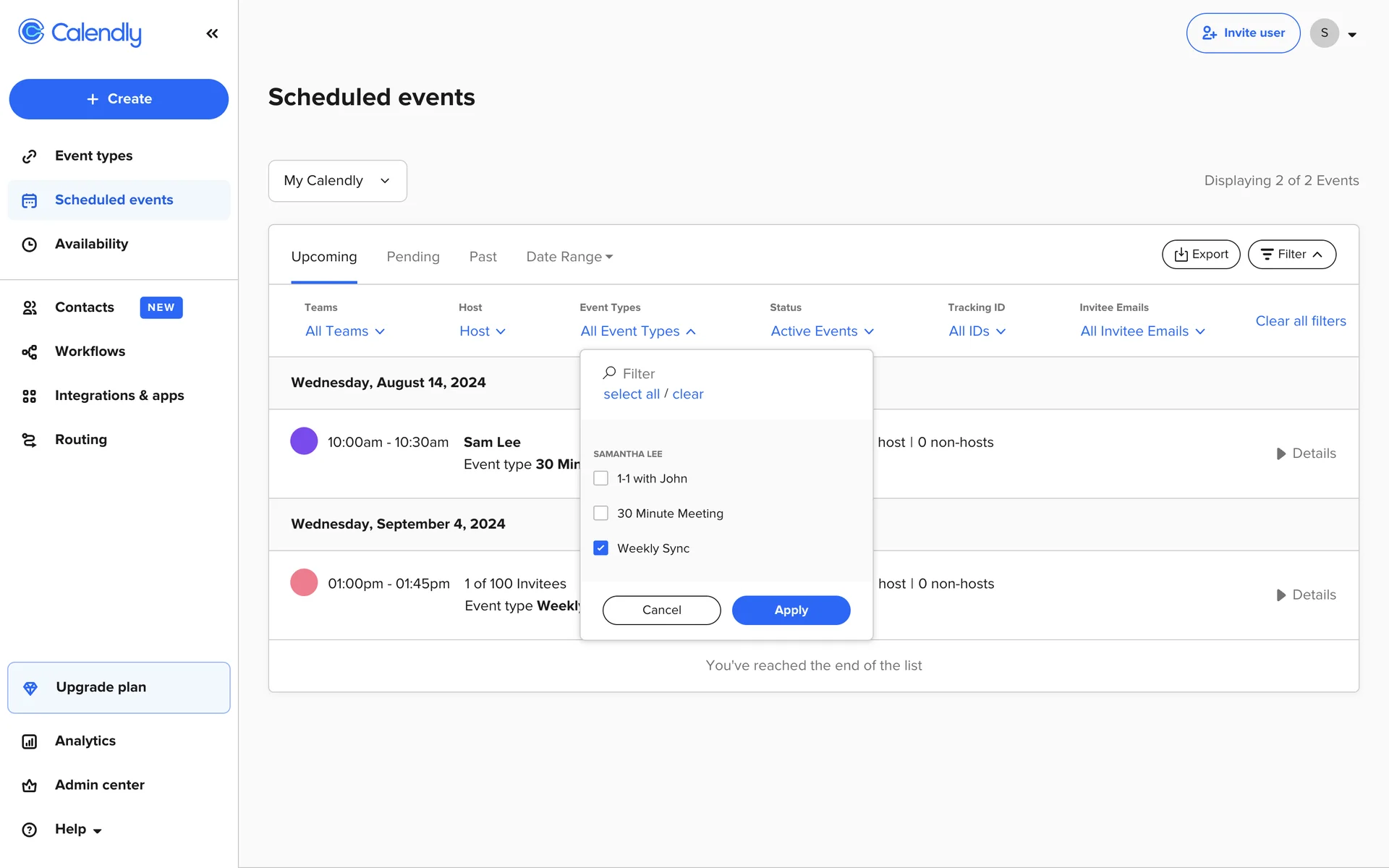This screenshot has height=868, width=1389.
Task: Click the Workflows icon in sidebar
Action: [x=30, y=352]
